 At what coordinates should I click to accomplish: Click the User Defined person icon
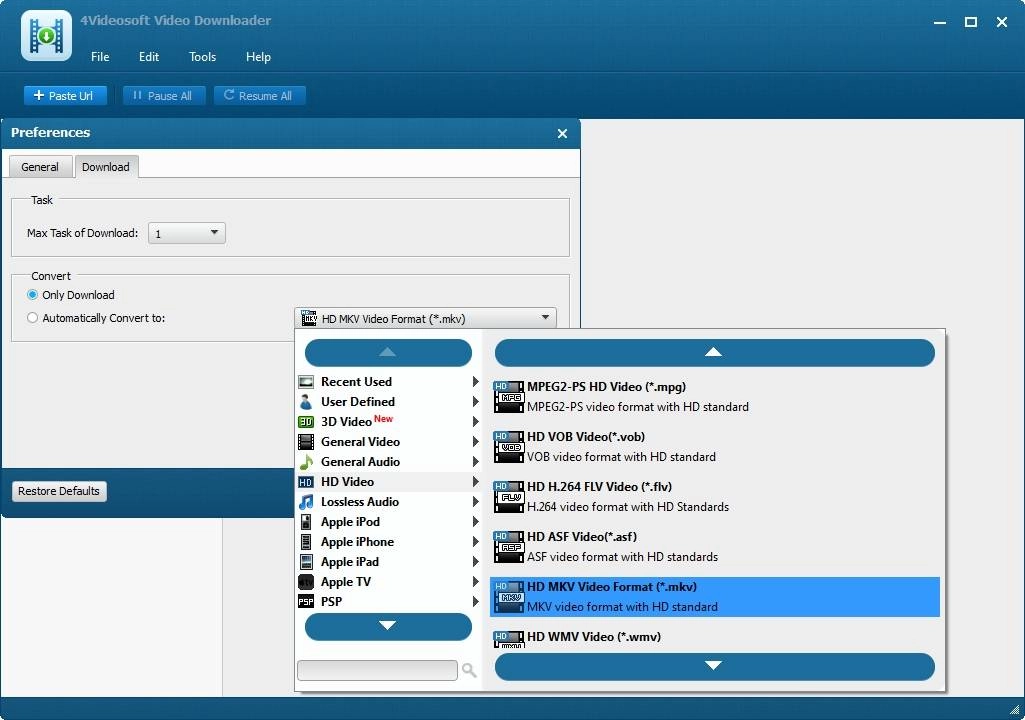tap(306, 402)
